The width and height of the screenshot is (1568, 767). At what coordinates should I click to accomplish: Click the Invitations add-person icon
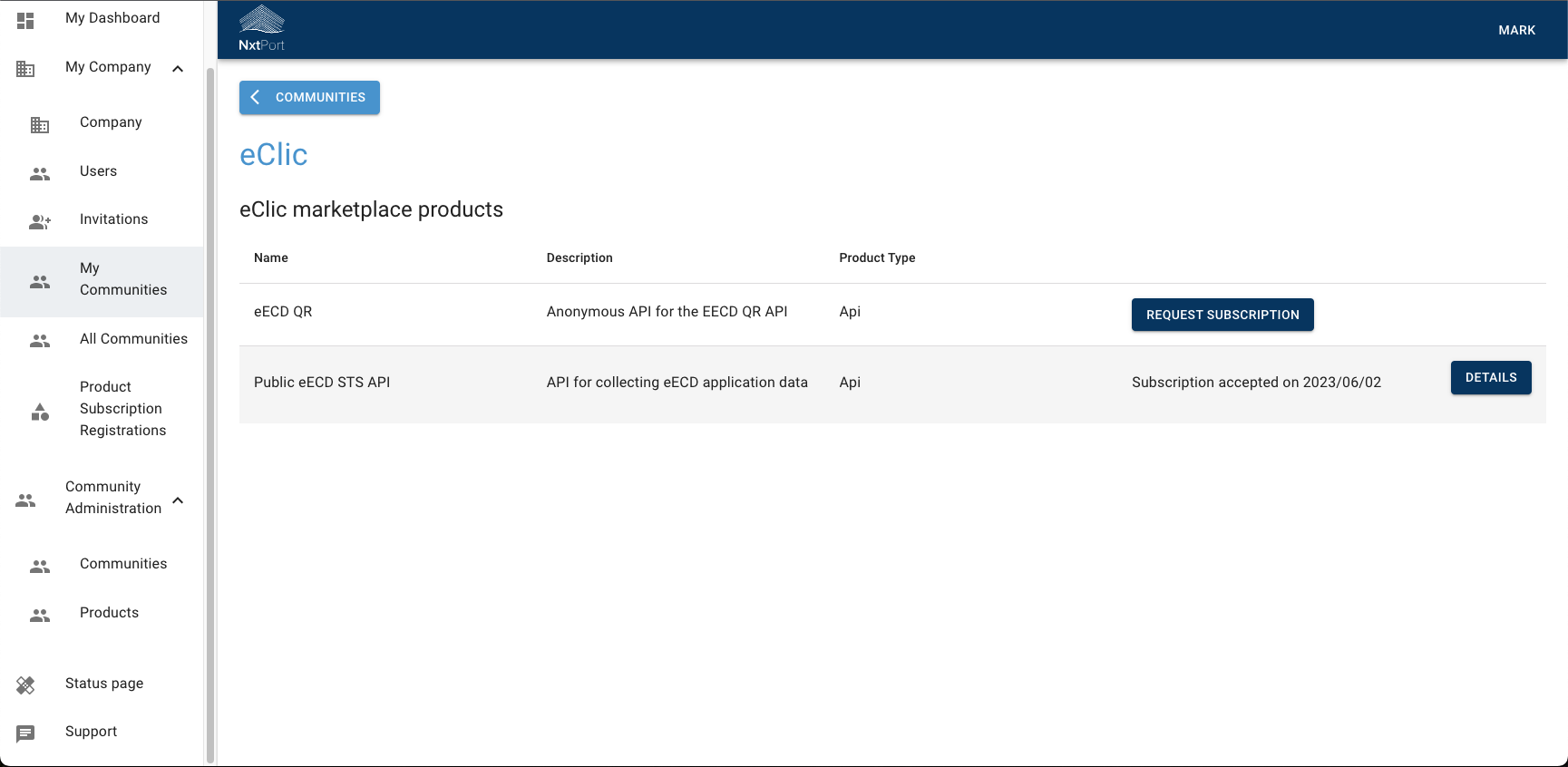40,221
